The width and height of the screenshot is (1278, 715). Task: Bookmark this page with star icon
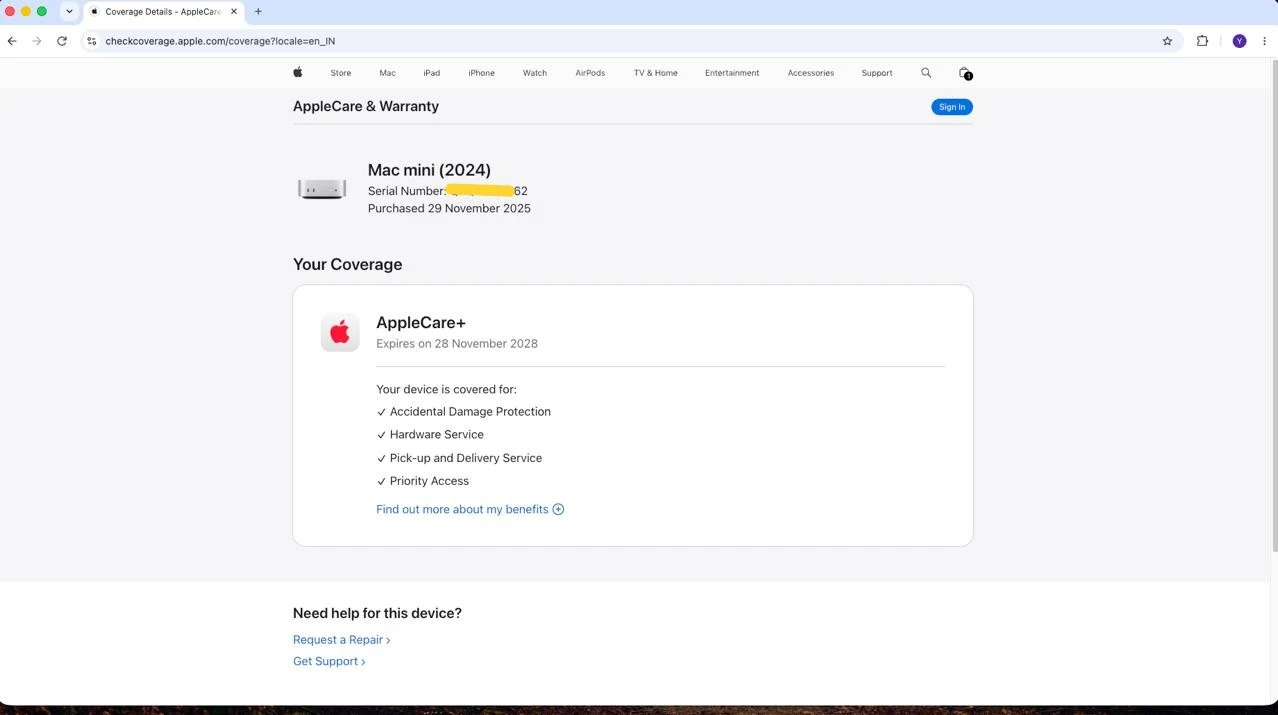click(1167, 41)
